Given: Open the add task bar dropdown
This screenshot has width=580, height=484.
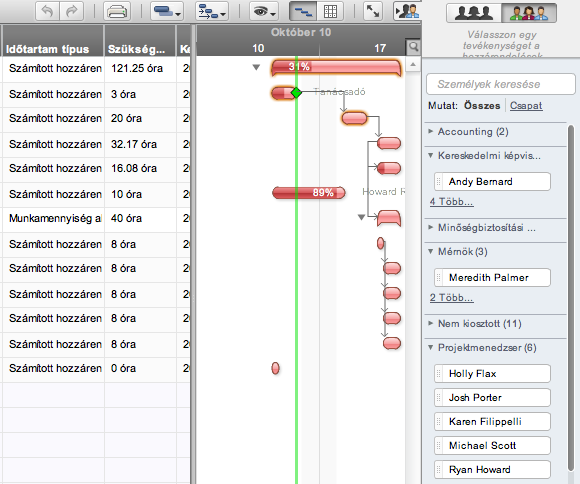Looking at the screenshot, I should (167, 11).
